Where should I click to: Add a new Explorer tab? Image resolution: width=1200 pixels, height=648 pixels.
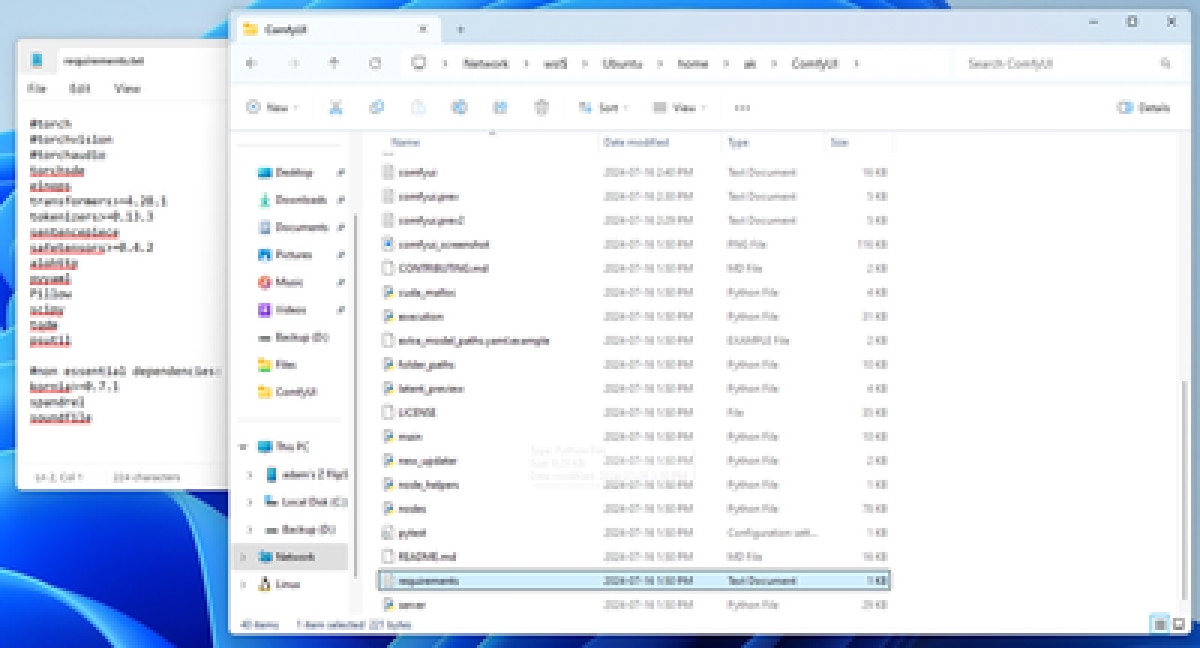461,29
